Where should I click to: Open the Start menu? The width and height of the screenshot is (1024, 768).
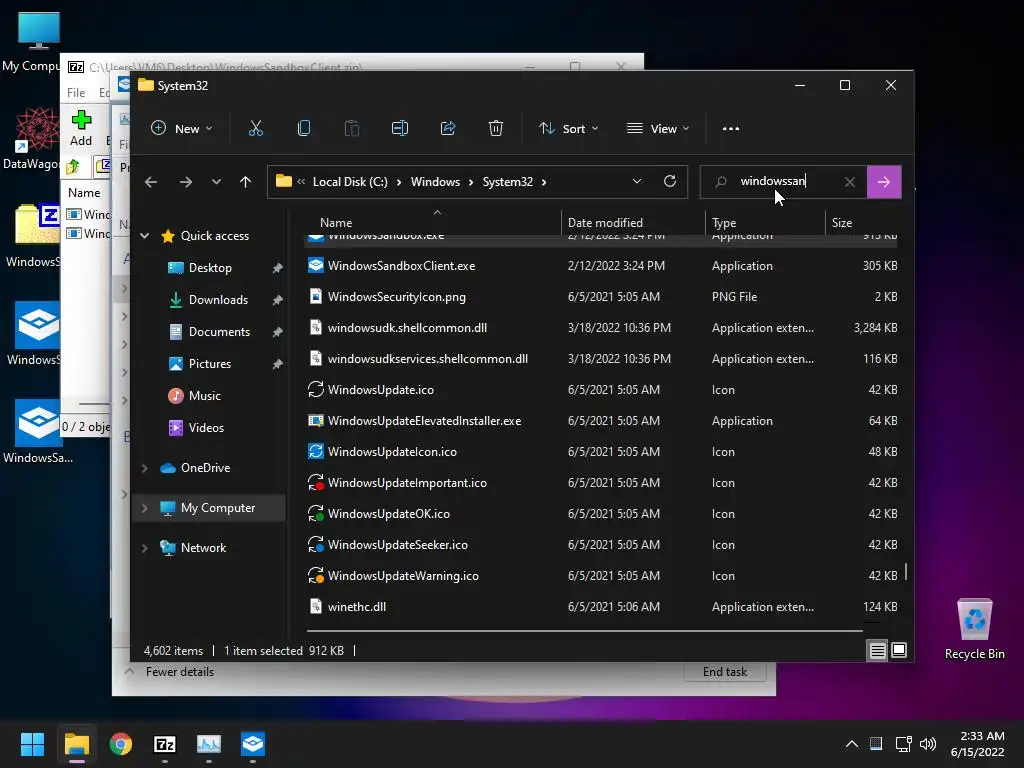click(x=32, y=744)
